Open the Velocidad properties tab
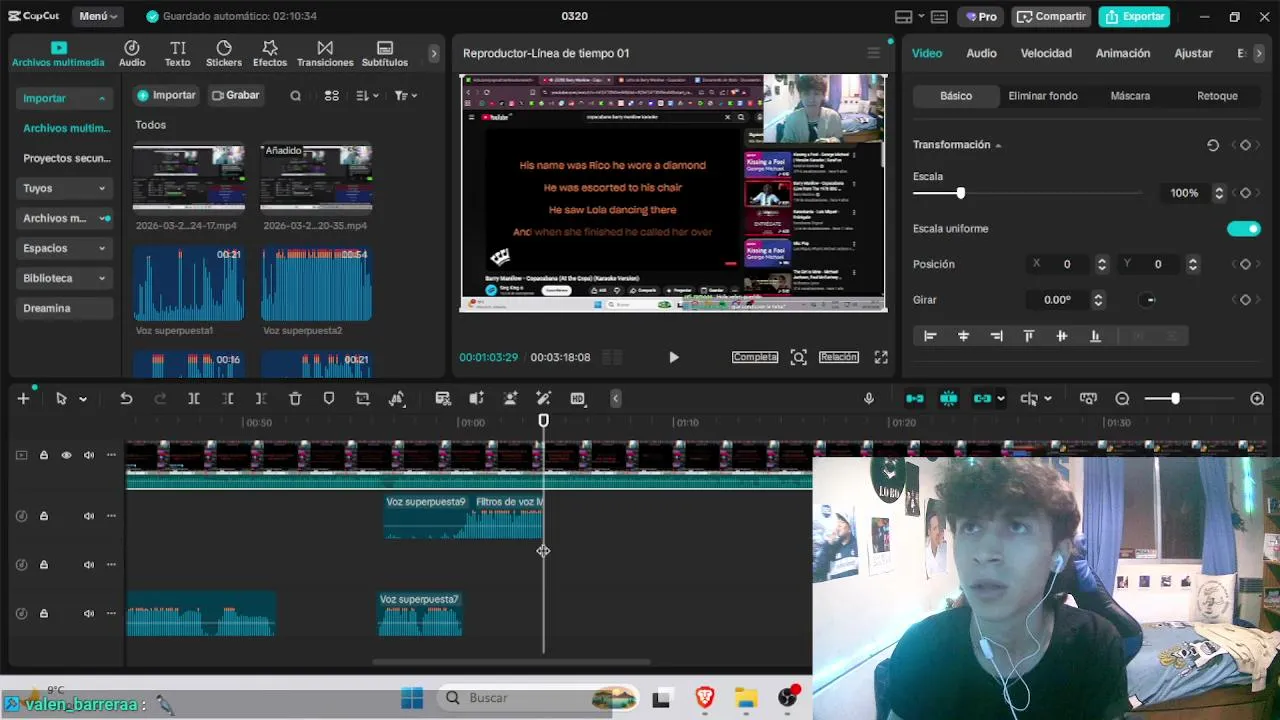The width and height of the screenshot is (1280, 720). [1046, 53]
